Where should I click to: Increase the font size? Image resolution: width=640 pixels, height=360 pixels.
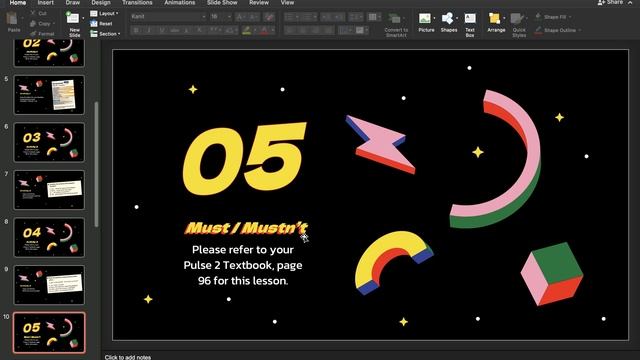[x=240, y=17]
